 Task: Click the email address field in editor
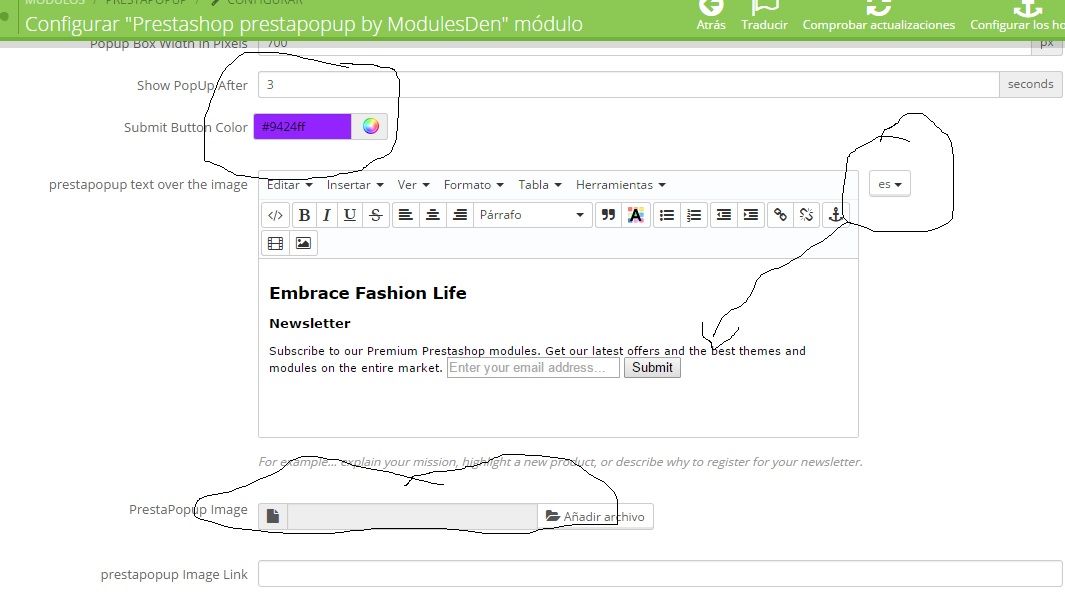coord(533,367)
